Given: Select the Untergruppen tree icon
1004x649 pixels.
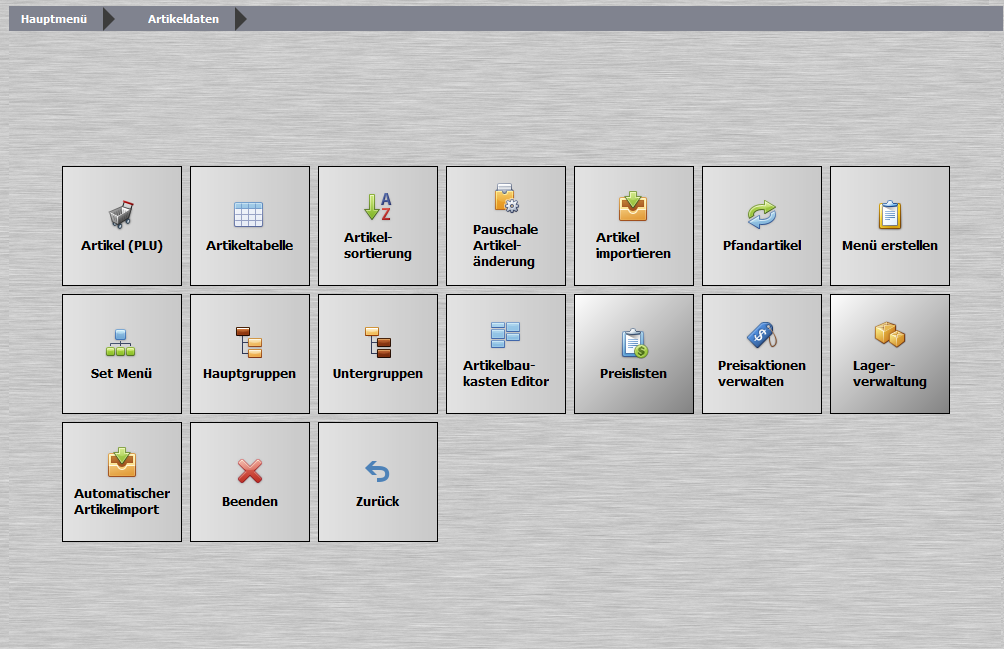Looking at the screenshot, I should pyautogui.click(x=378, y=342).
